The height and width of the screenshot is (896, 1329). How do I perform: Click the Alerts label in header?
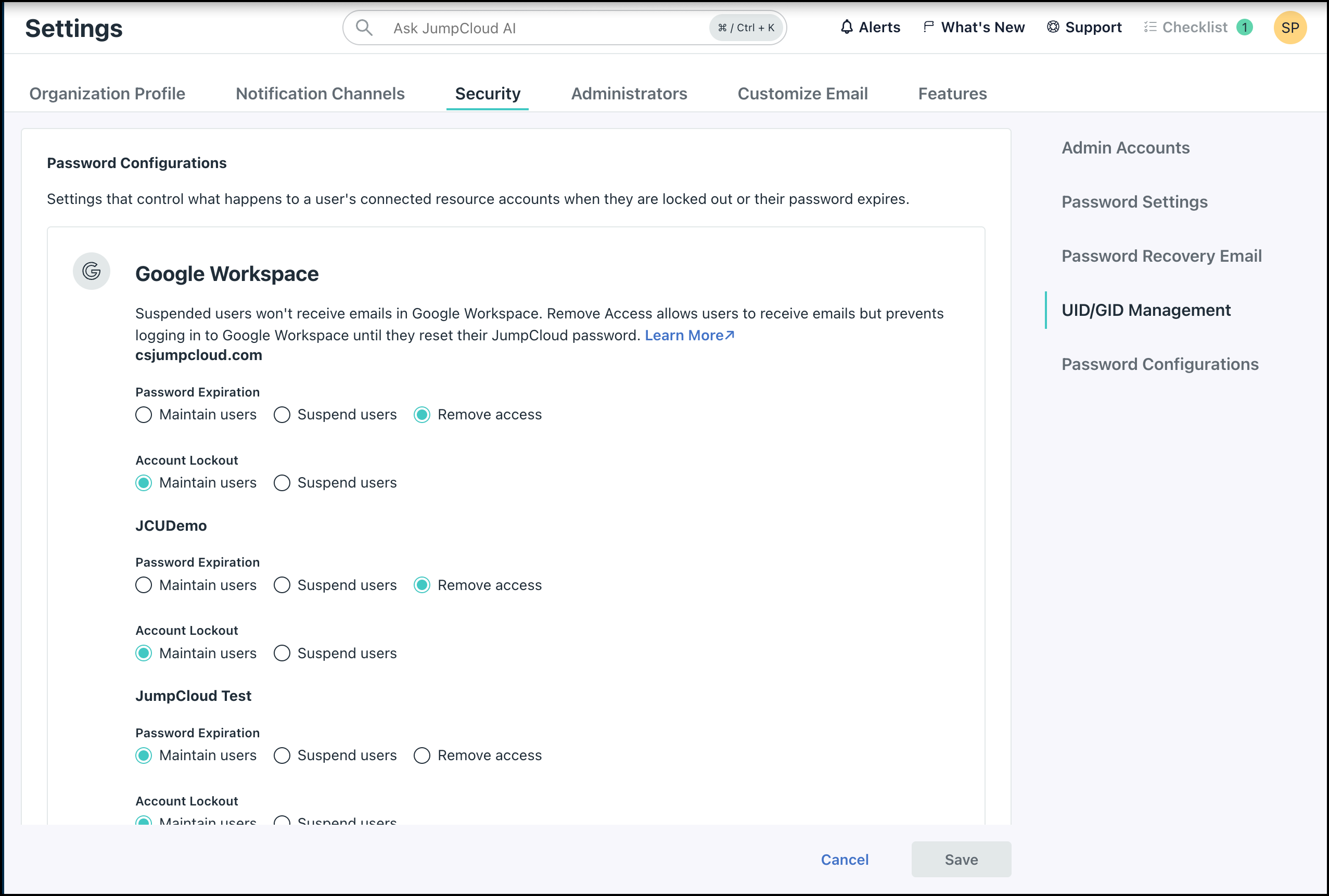click(x=879, y=27)
